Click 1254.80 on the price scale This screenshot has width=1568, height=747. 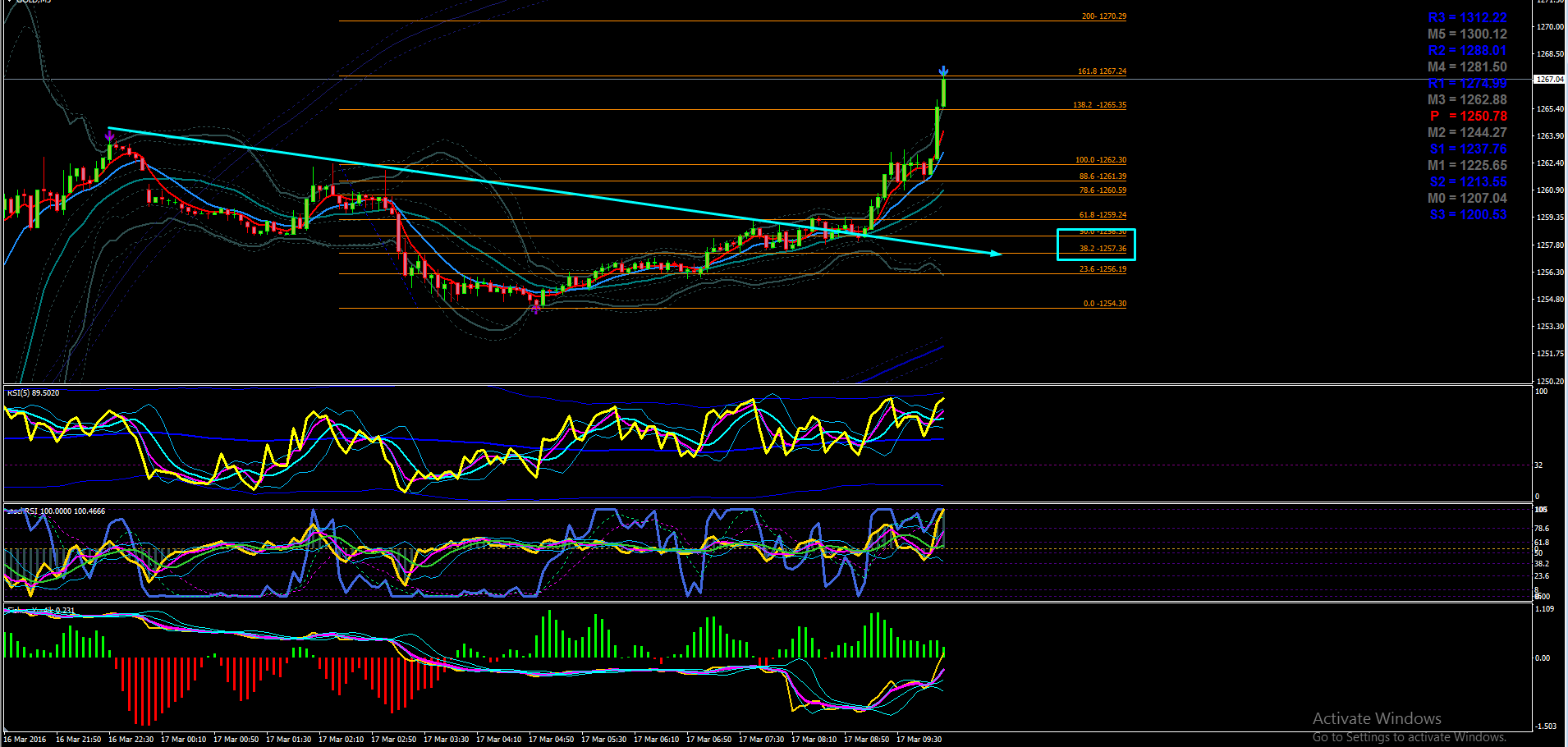click(x=1550, y=300)
